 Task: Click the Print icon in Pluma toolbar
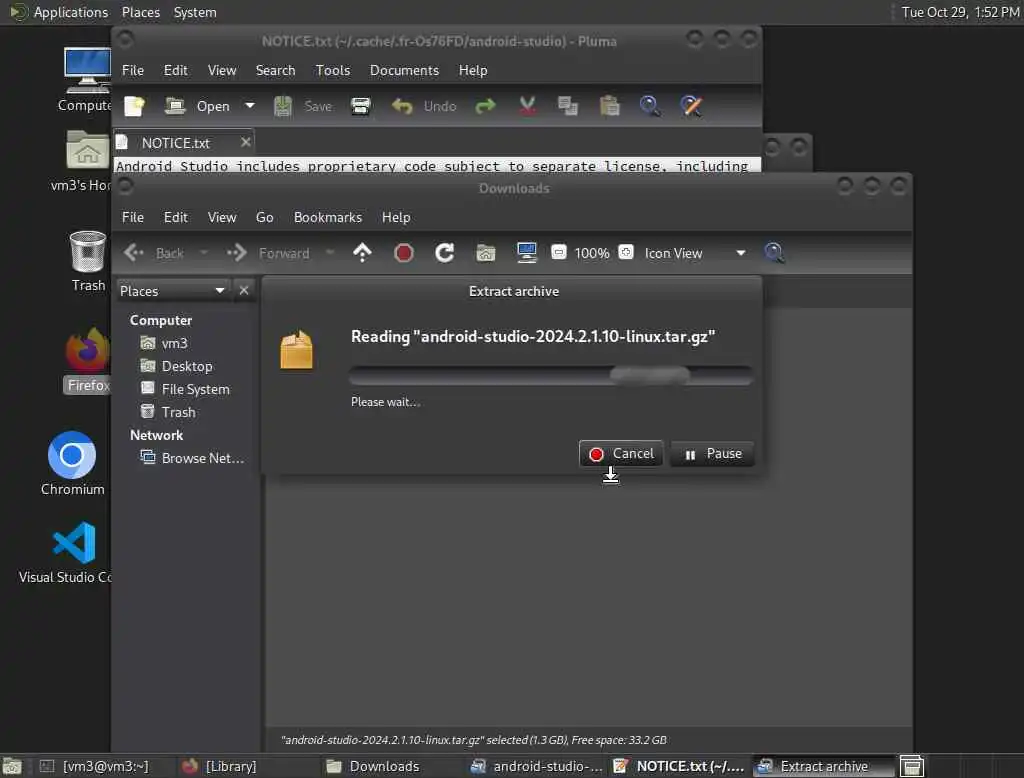[360, 106]
